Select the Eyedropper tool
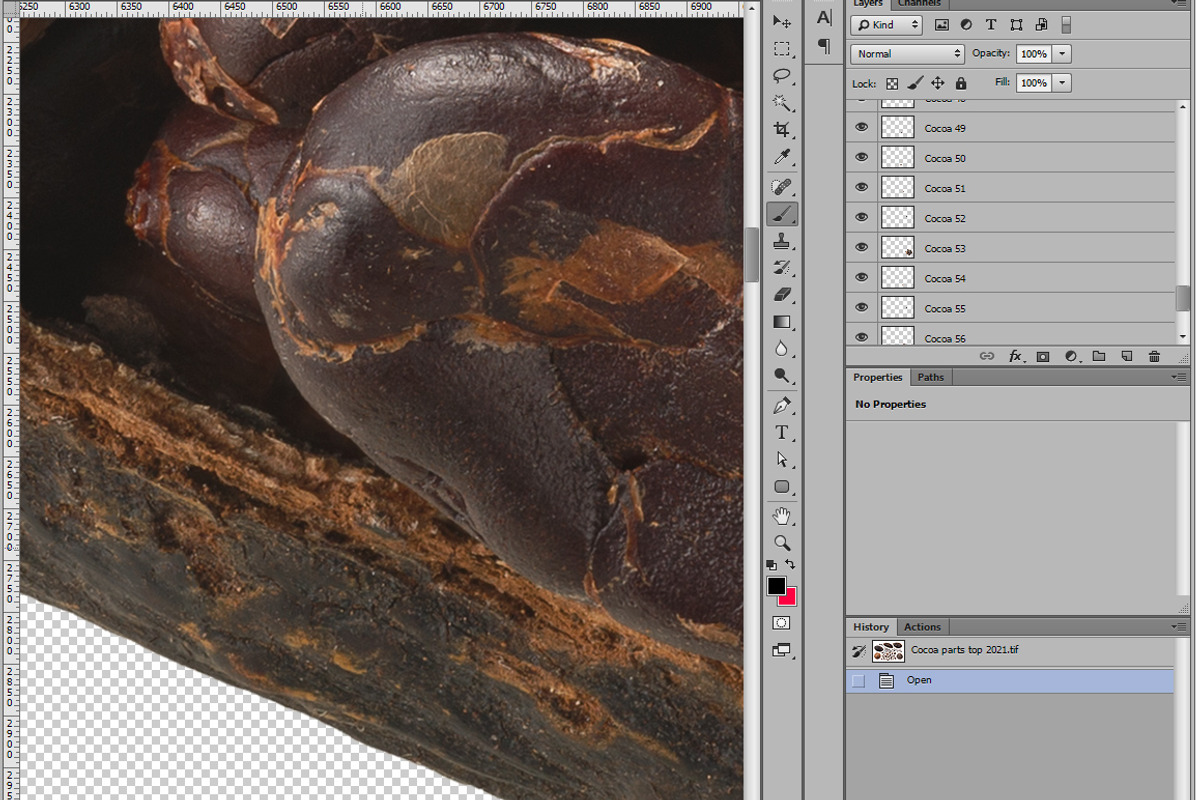1200x800 pixels. coord(782,157)
